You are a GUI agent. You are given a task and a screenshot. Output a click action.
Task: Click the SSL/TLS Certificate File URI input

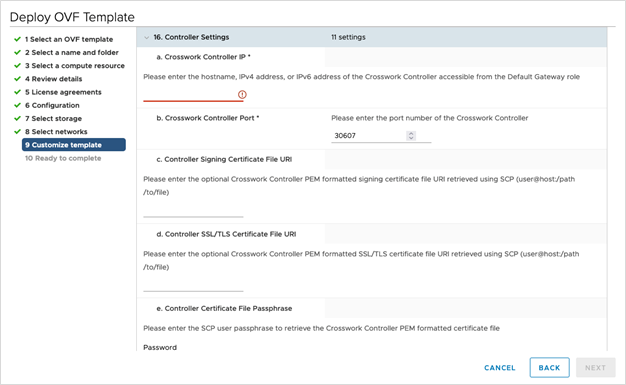pos(193,285)
